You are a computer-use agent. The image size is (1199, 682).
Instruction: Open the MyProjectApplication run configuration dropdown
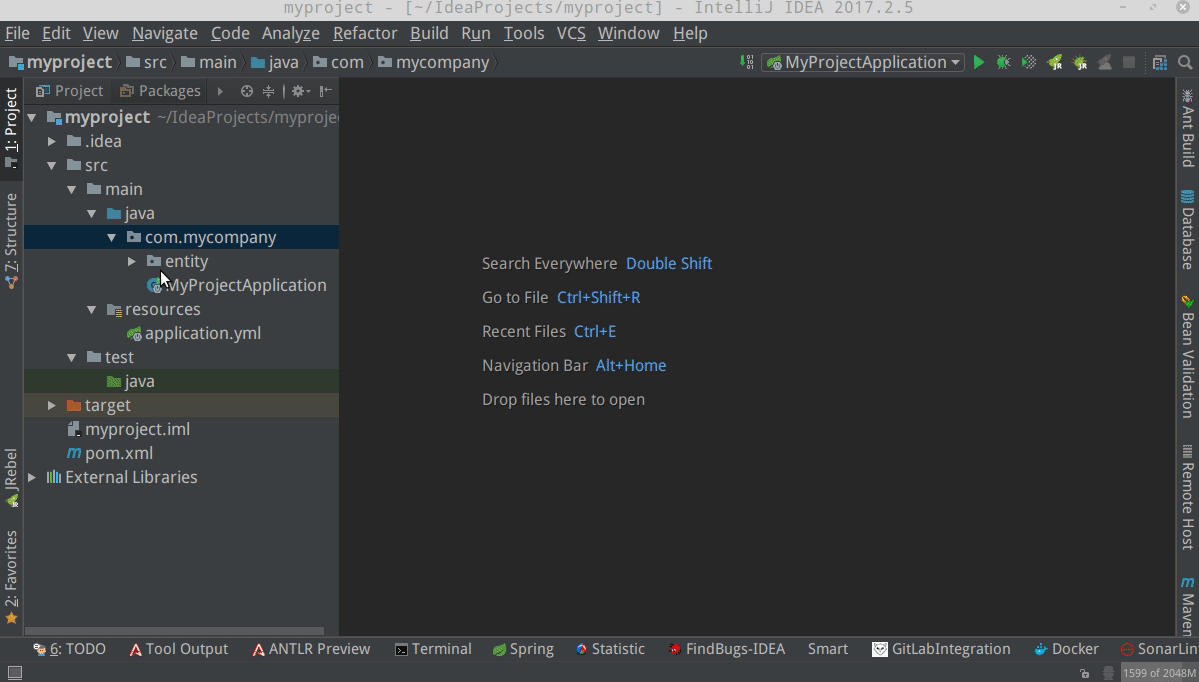pos(865,63)
